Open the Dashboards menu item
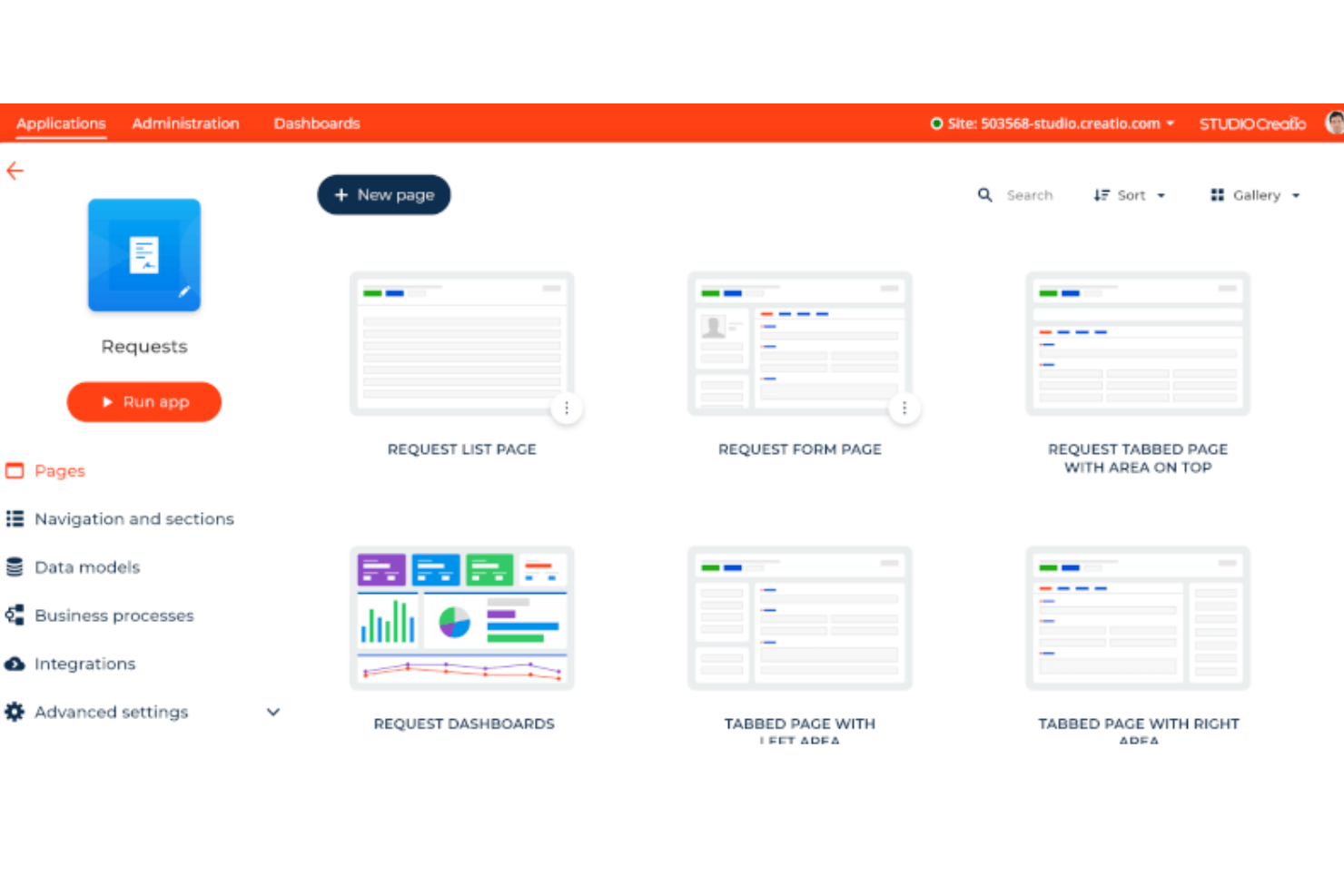Viewport: 1344px width, 896px height. [316, 123]
